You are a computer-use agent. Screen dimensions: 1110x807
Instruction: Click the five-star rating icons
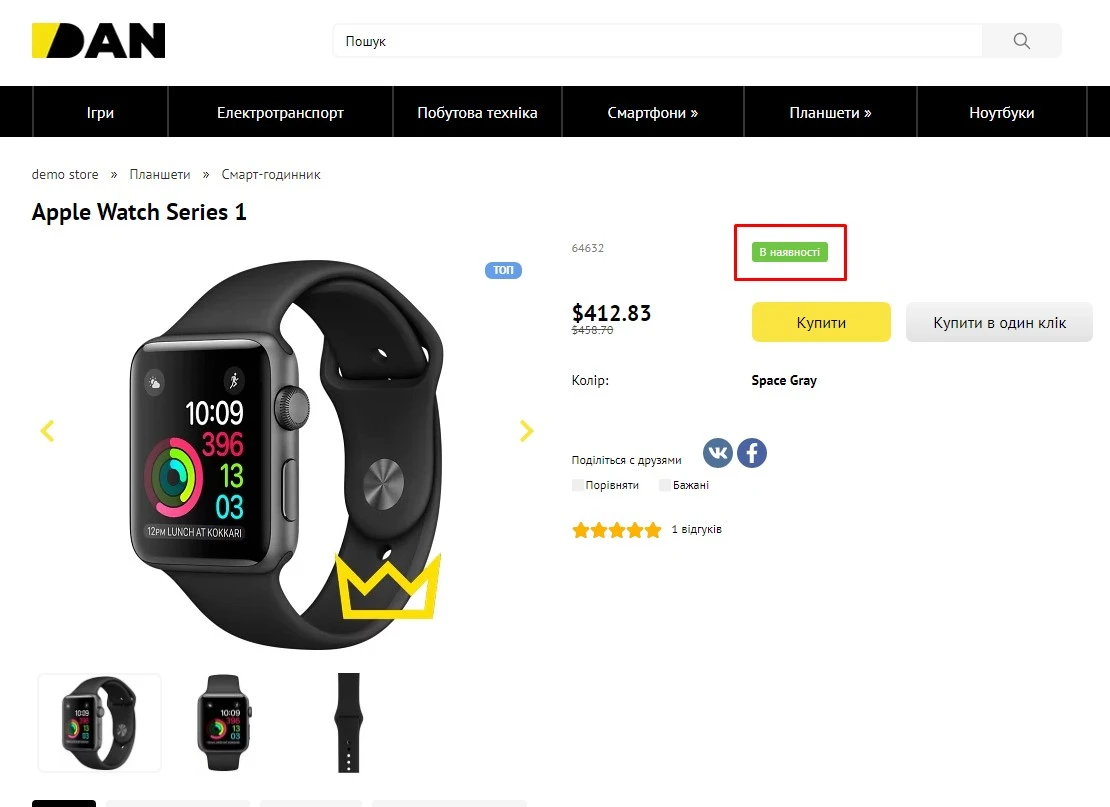[617, 530]
